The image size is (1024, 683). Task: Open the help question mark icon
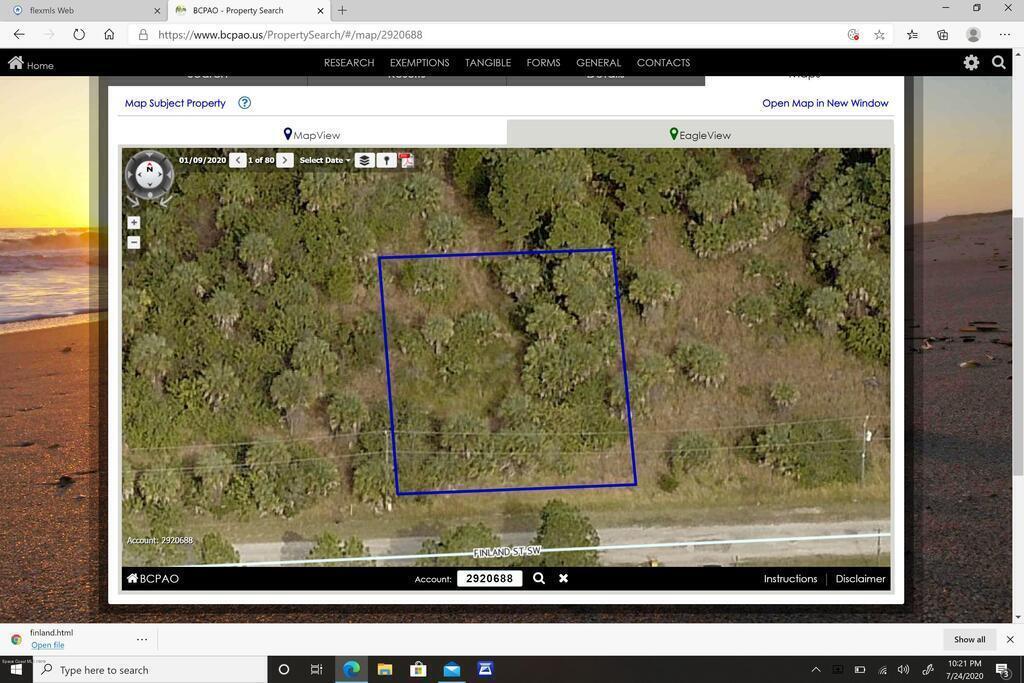244,103
